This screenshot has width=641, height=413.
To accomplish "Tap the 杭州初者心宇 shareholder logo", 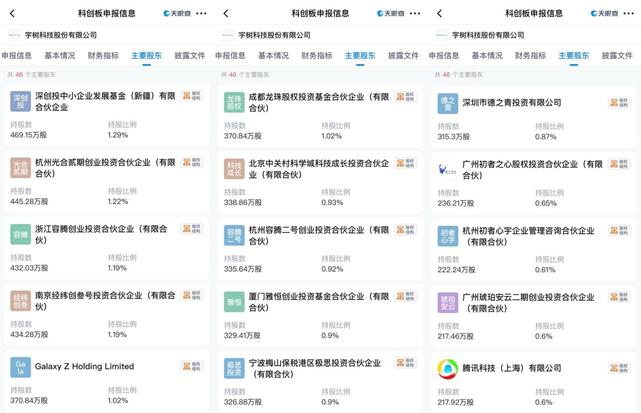I will [448, 236].
